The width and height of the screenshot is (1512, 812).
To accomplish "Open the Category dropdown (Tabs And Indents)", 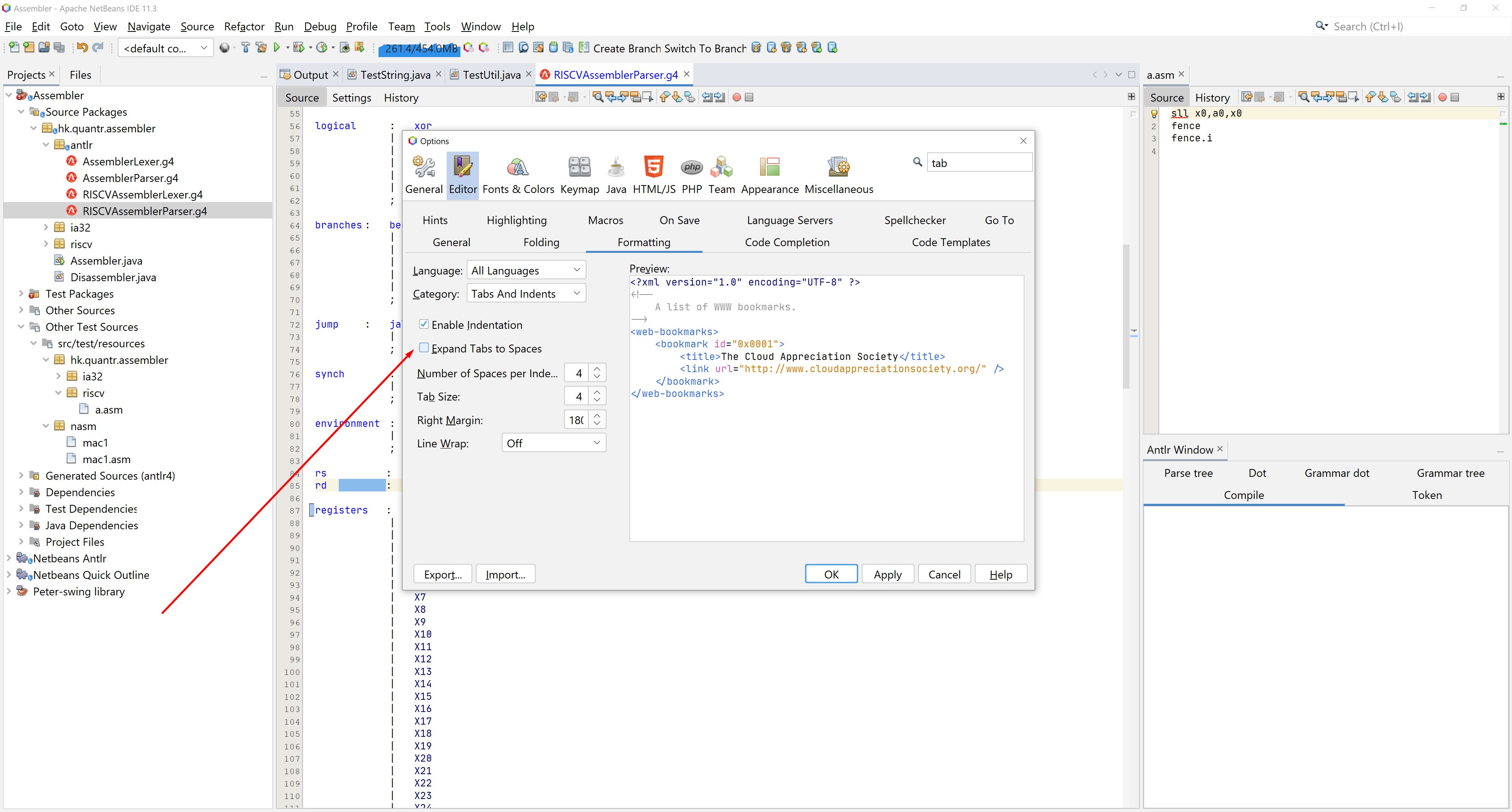I will click(526, 293).
